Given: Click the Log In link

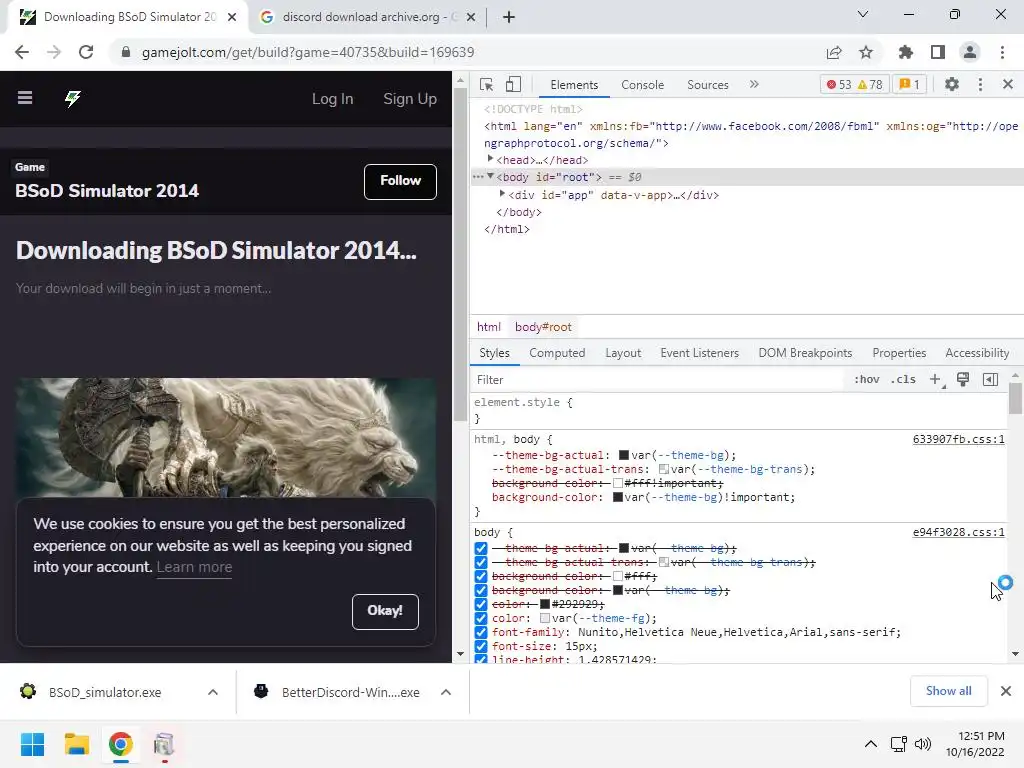Looking at the screenshot, I should pyautogui.click(x=332, y=99).
